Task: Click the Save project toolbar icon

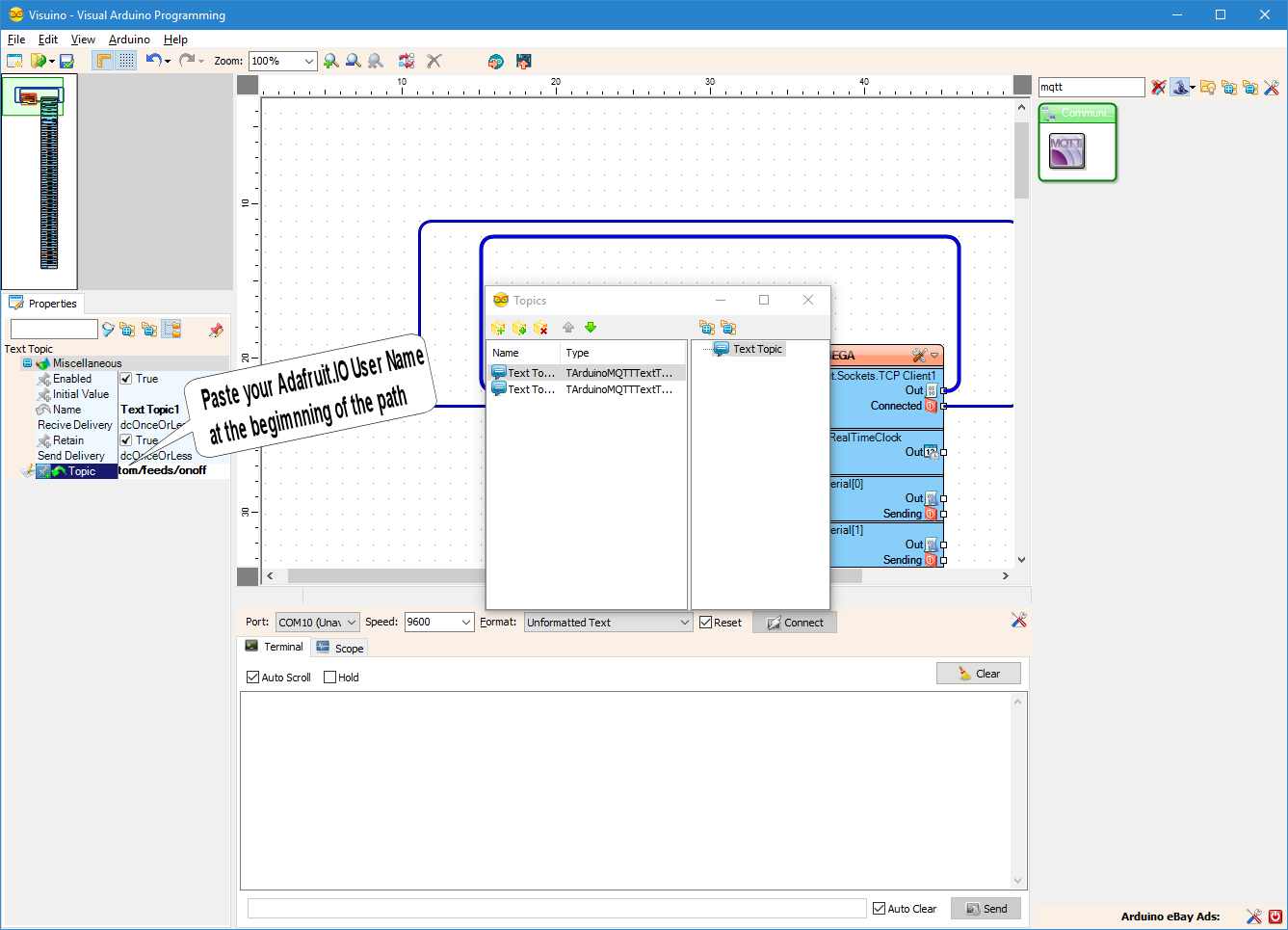Action: (66, 61)
